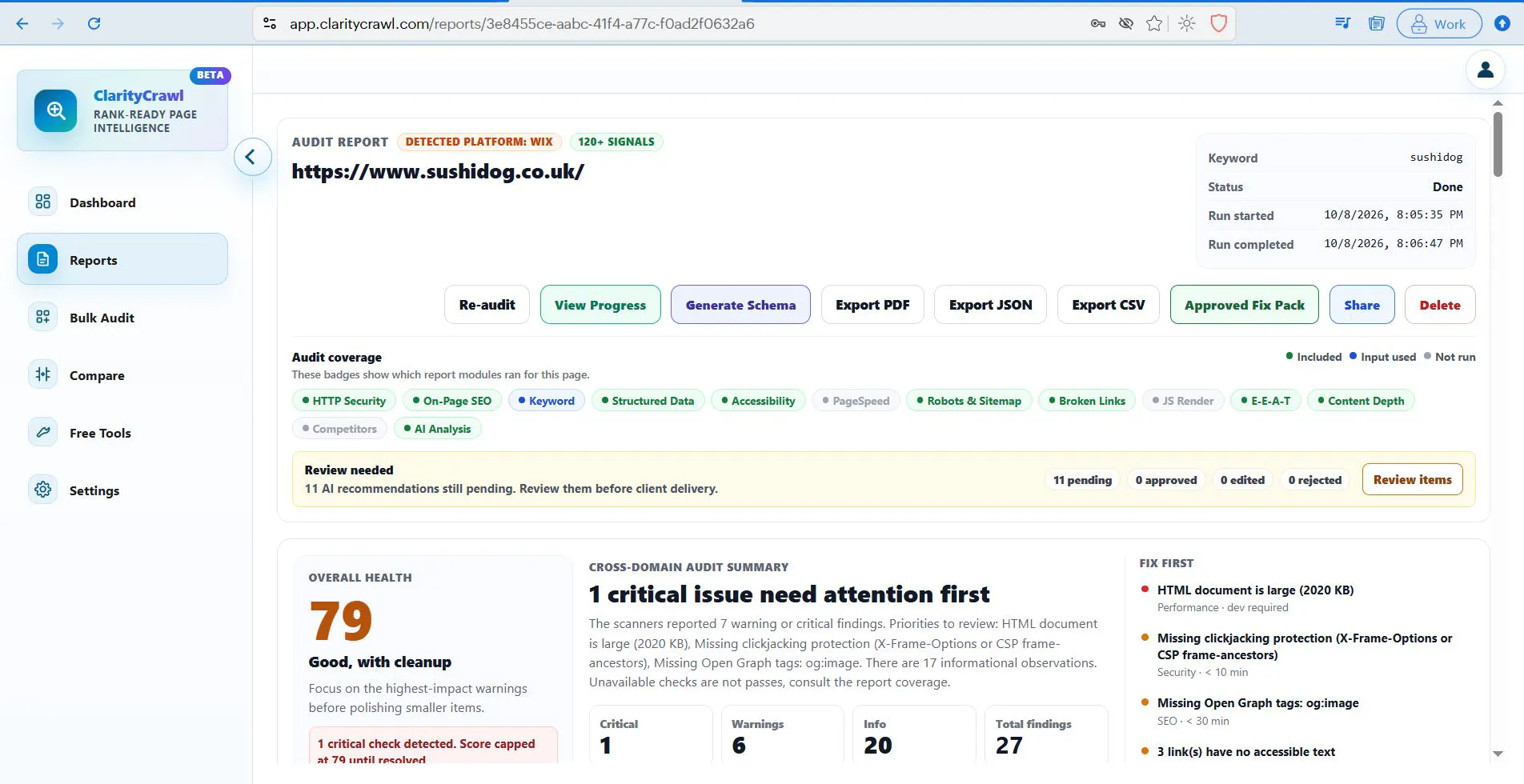Viewport: 1524px width, 784px height.
Task: Open the Approved Fix Pack
Action: (x=1244, y=305)
